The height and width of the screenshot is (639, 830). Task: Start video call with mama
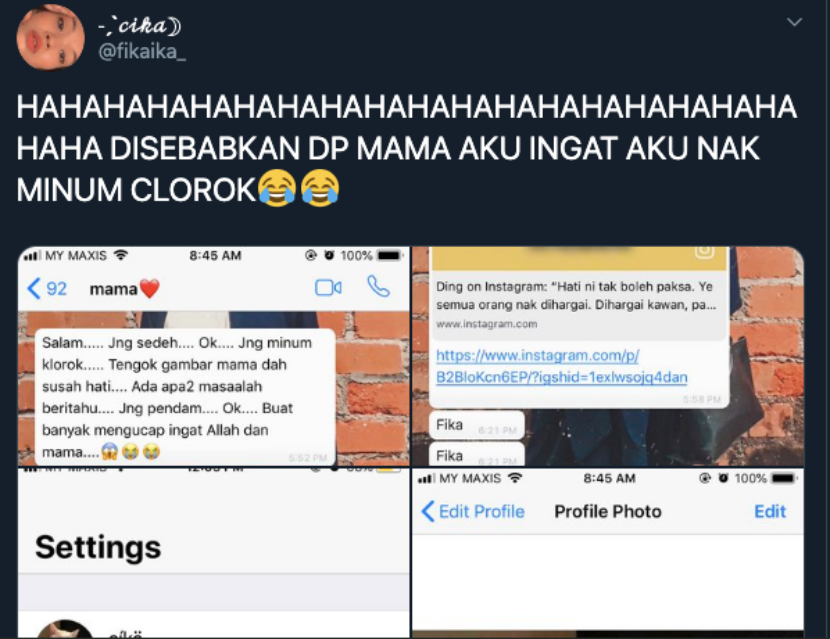tap(328, 287)
